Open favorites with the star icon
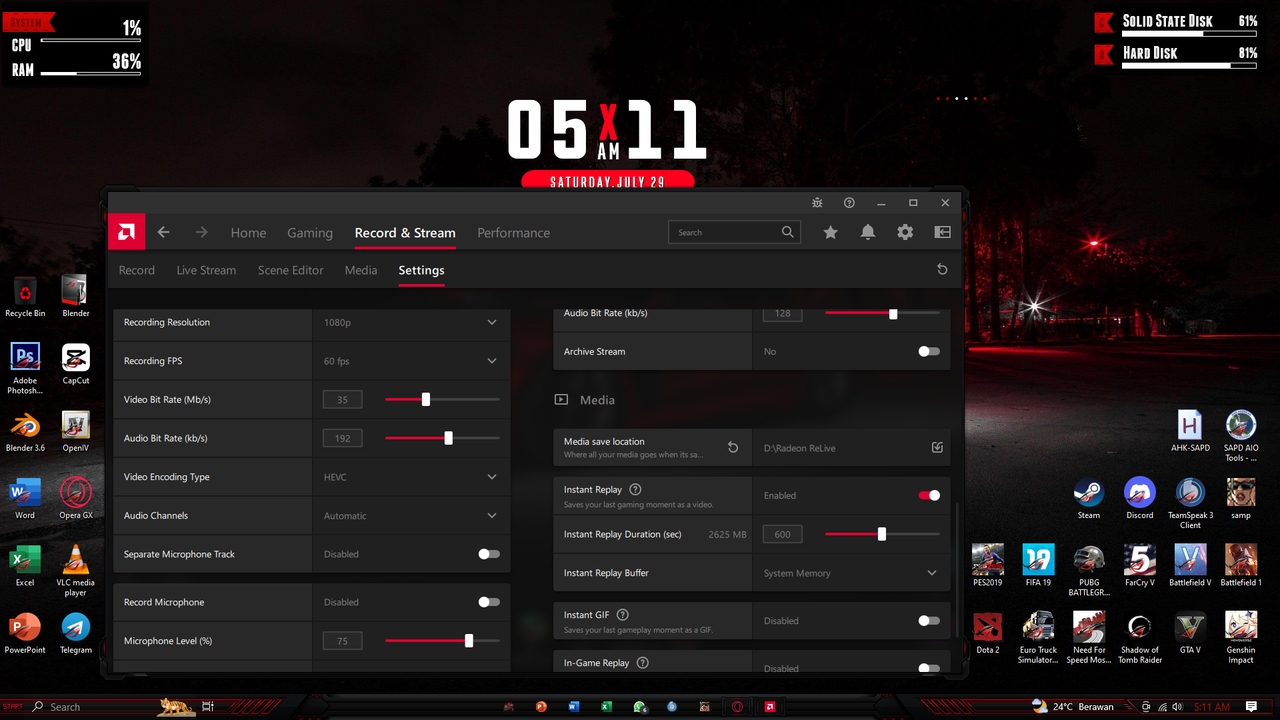 click(830, 232)
